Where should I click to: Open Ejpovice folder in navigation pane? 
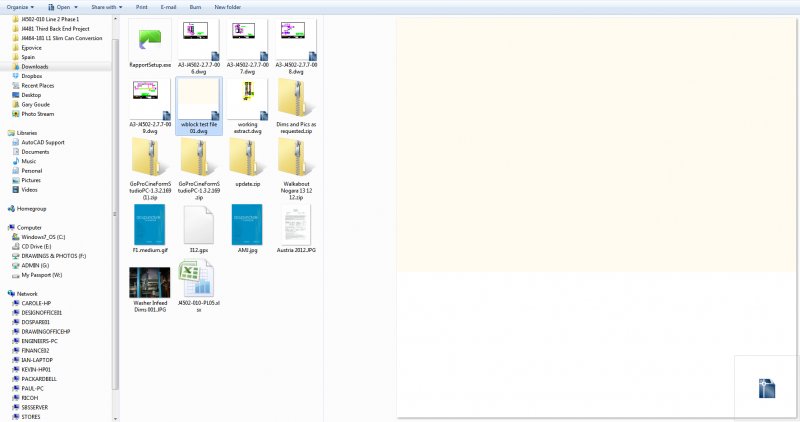tap(31, 48)
